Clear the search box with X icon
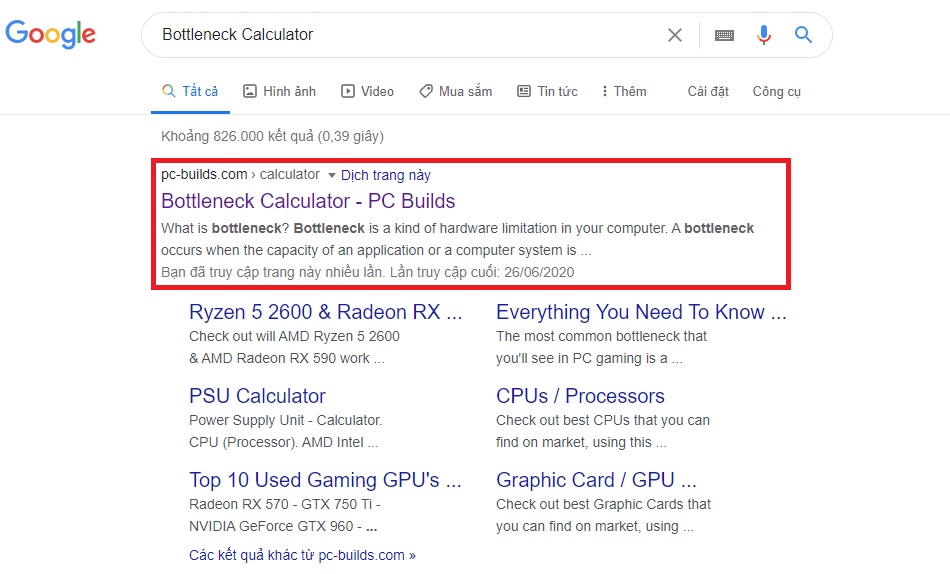Image resolution: width=950 pixels, height=574 pixels. [675, 35]
